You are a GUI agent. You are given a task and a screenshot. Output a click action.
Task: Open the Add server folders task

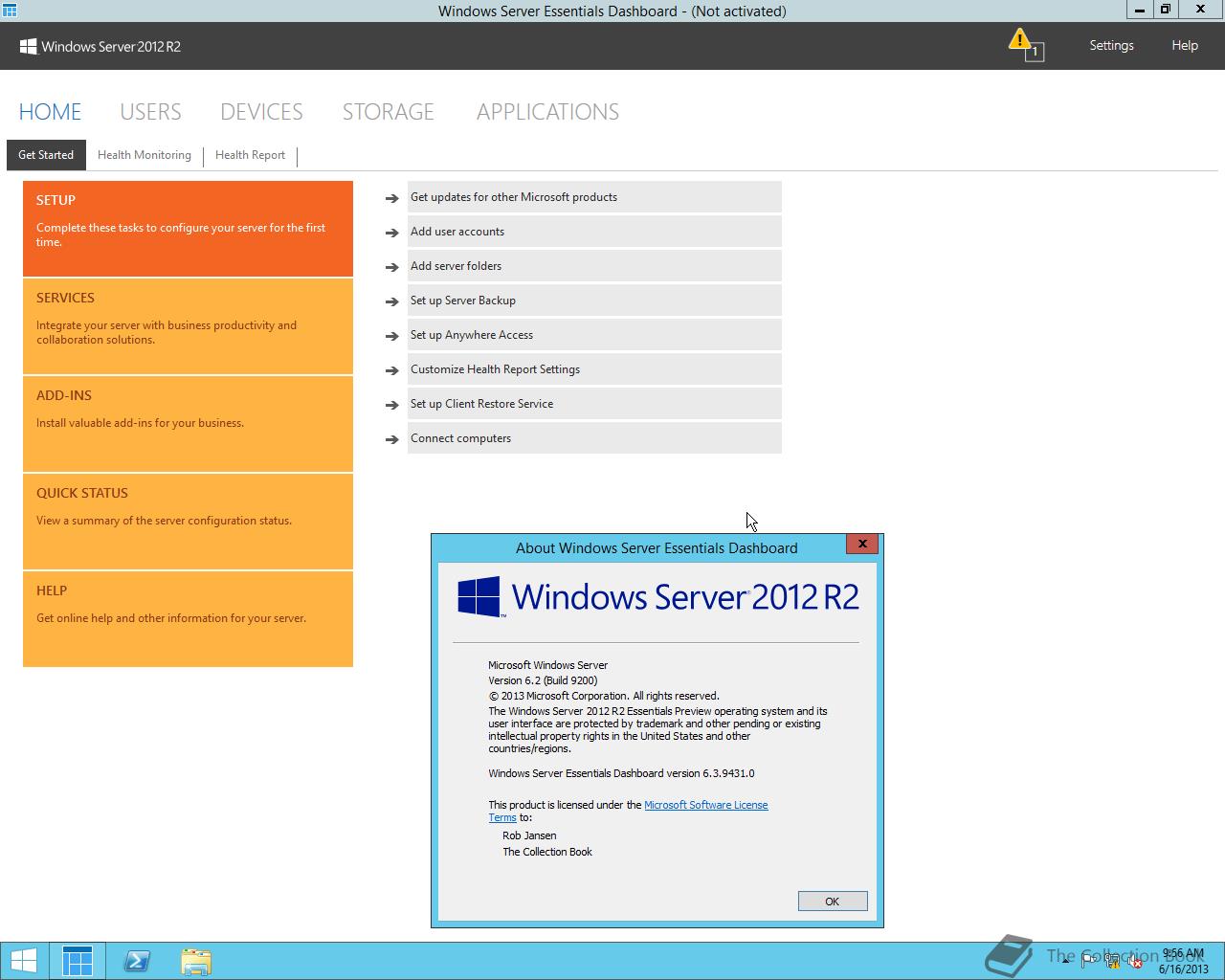click(x=594, y=266)
